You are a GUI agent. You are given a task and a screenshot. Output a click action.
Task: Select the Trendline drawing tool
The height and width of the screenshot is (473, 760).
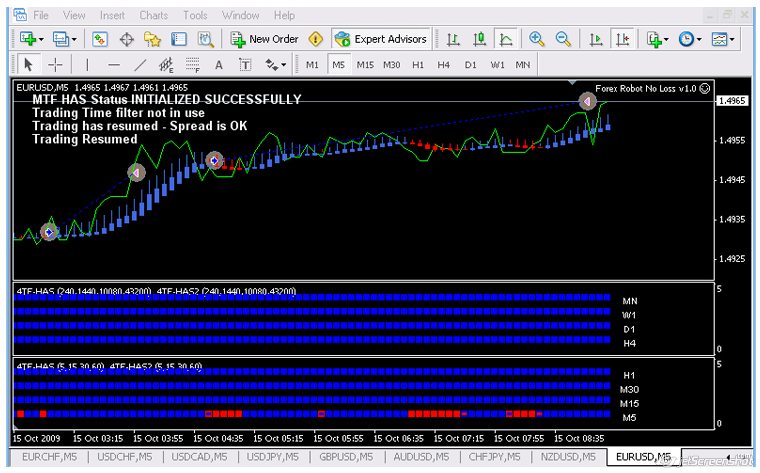point(140,64)
